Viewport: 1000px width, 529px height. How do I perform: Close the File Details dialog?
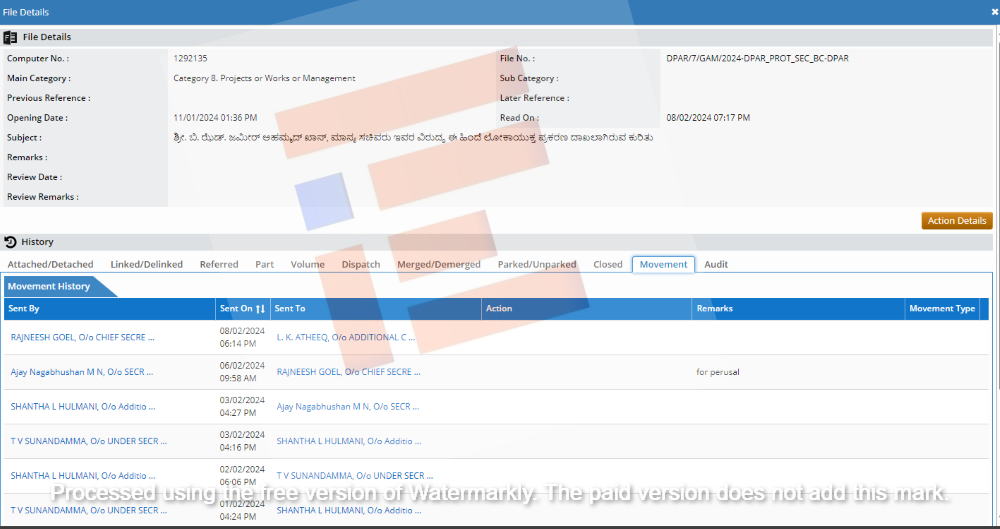(x=994, y=11)
